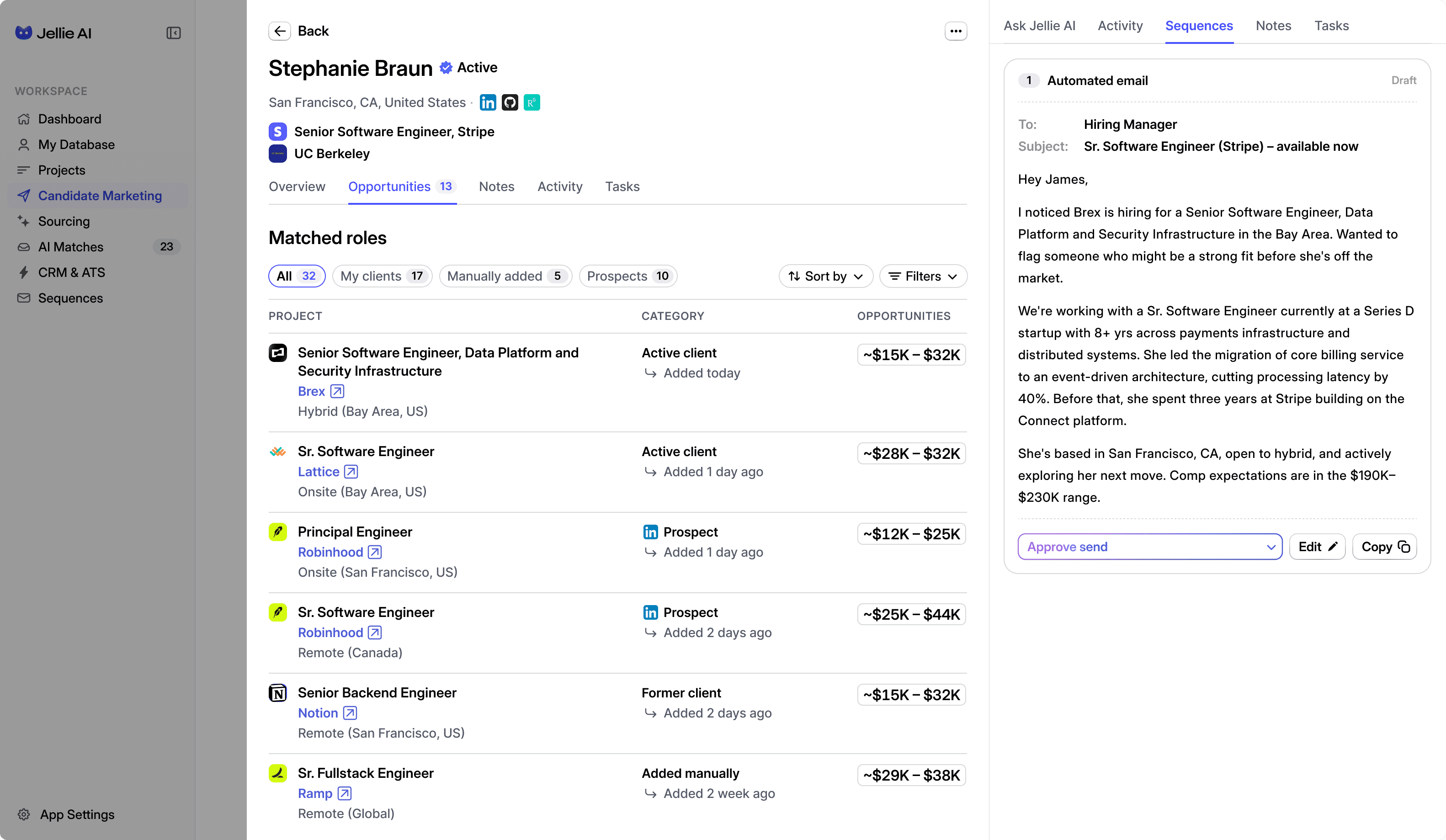1446x840 pixels.
Task: Click the Copy email icon button
Action: [1384, 547]
